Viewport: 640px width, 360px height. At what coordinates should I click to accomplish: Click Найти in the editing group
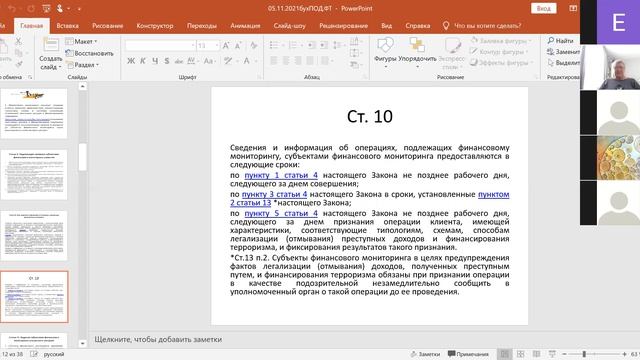(561, 40)
